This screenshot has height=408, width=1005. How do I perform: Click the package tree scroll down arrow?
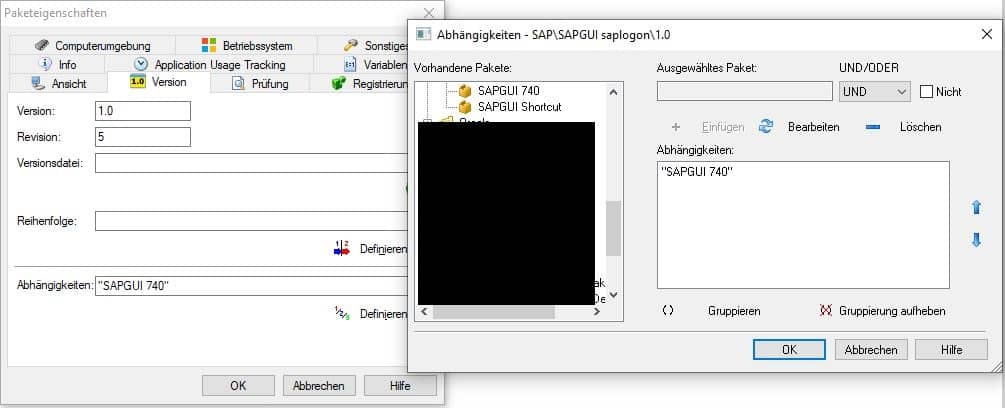tap(613, 295)
